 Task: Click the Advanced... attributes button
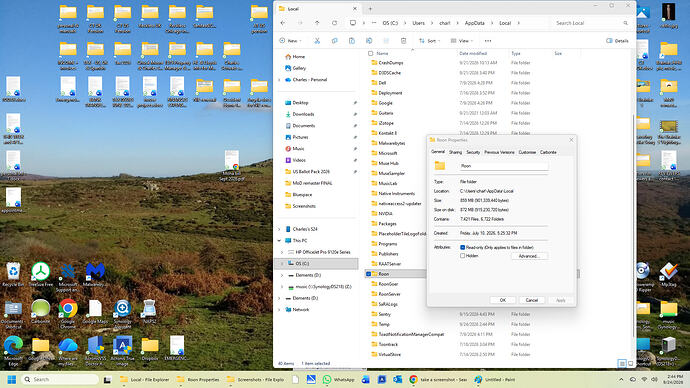pos(529,256)
